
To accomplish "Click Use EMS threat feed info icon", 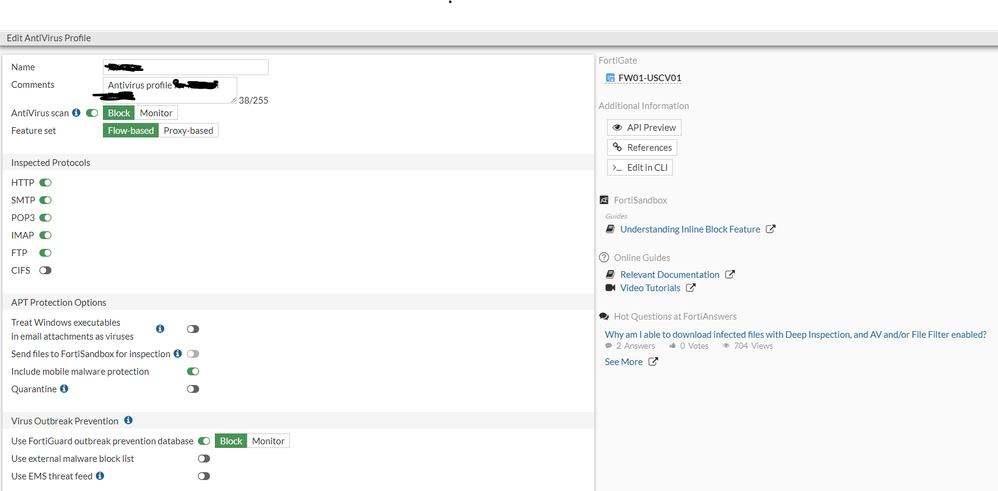I will [x=100, y=476].
